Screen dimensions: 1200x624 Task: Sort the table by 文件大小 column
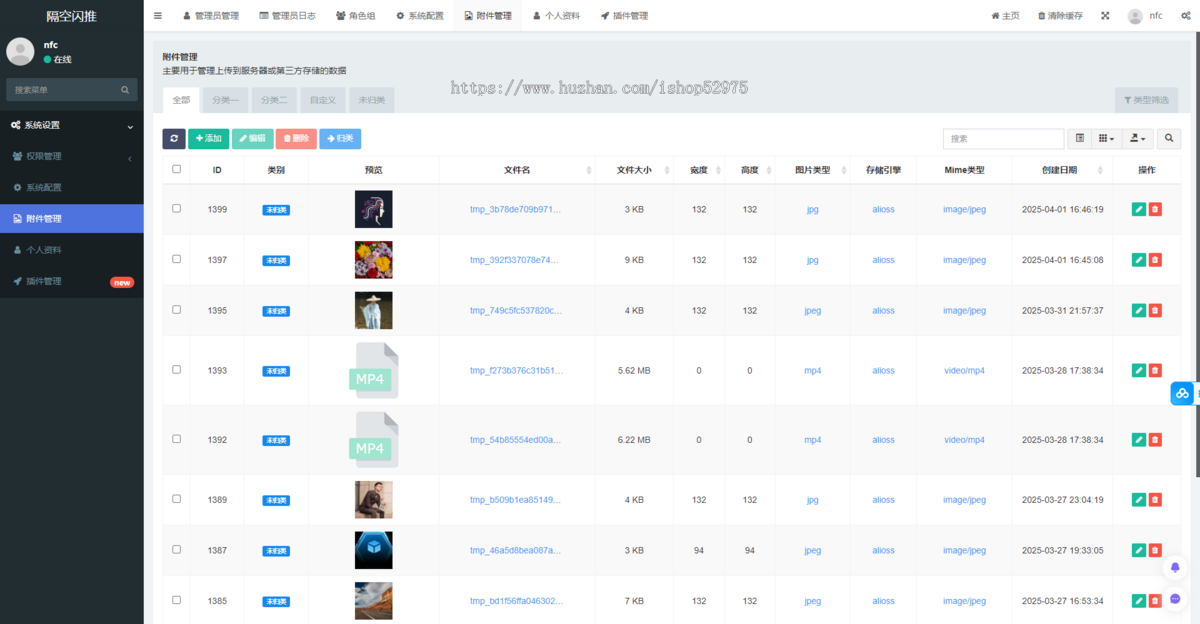[634, 170]
